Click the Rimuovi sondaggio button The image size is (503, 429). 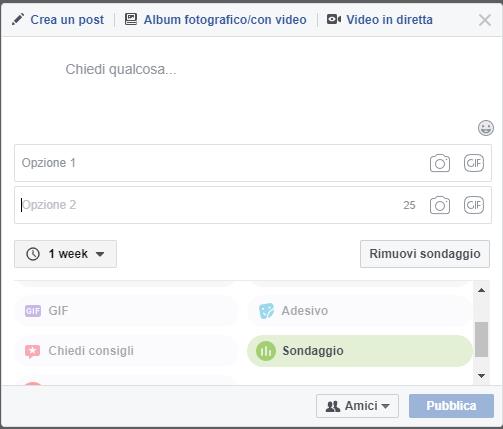pos(425,254)
